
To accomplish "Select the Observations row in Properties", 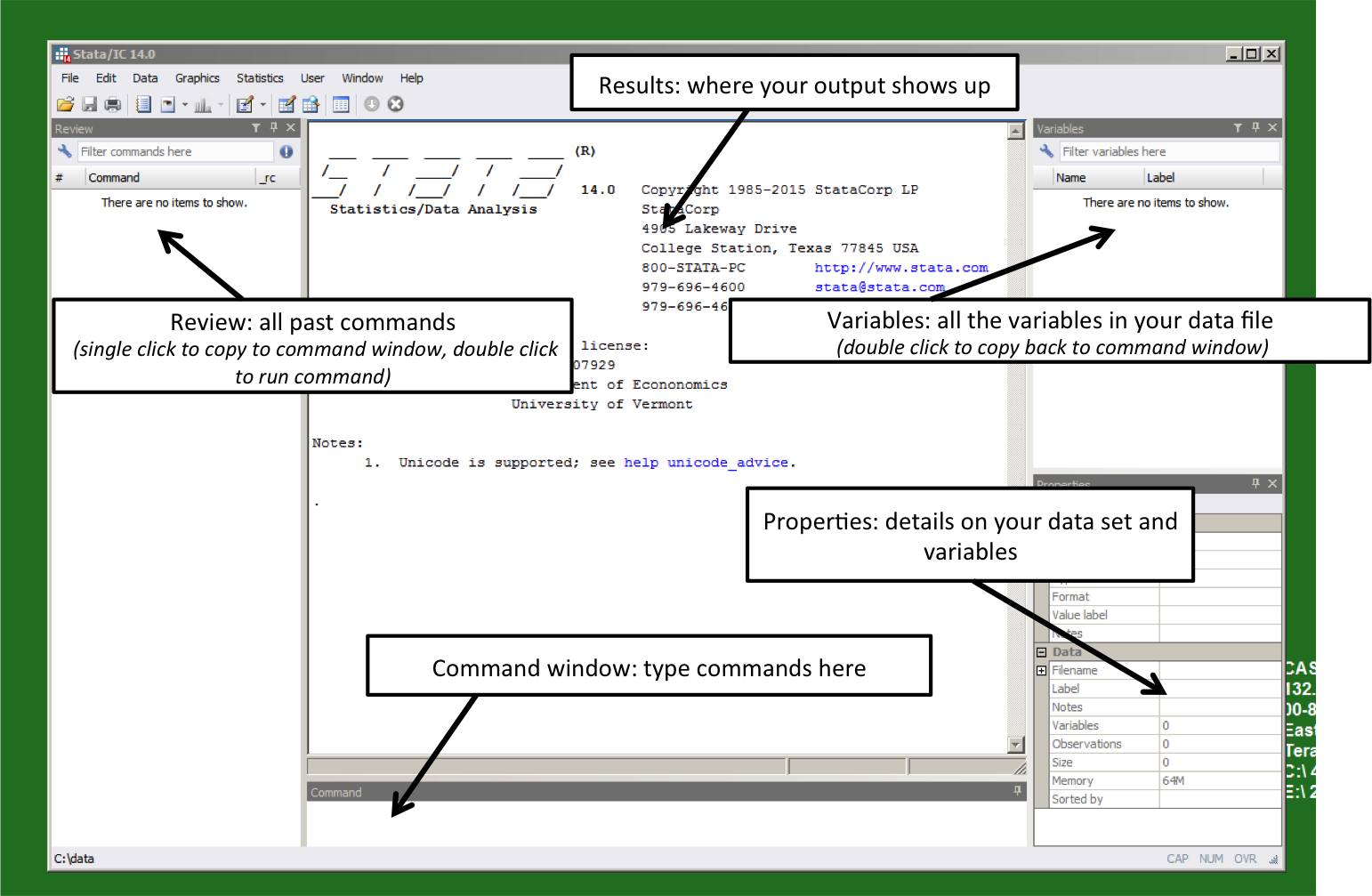I will click(1165, 744).
